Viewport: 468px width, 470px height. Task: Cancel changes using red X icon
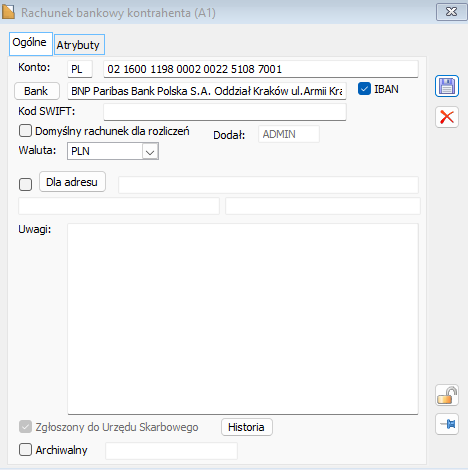click(447, 117)
